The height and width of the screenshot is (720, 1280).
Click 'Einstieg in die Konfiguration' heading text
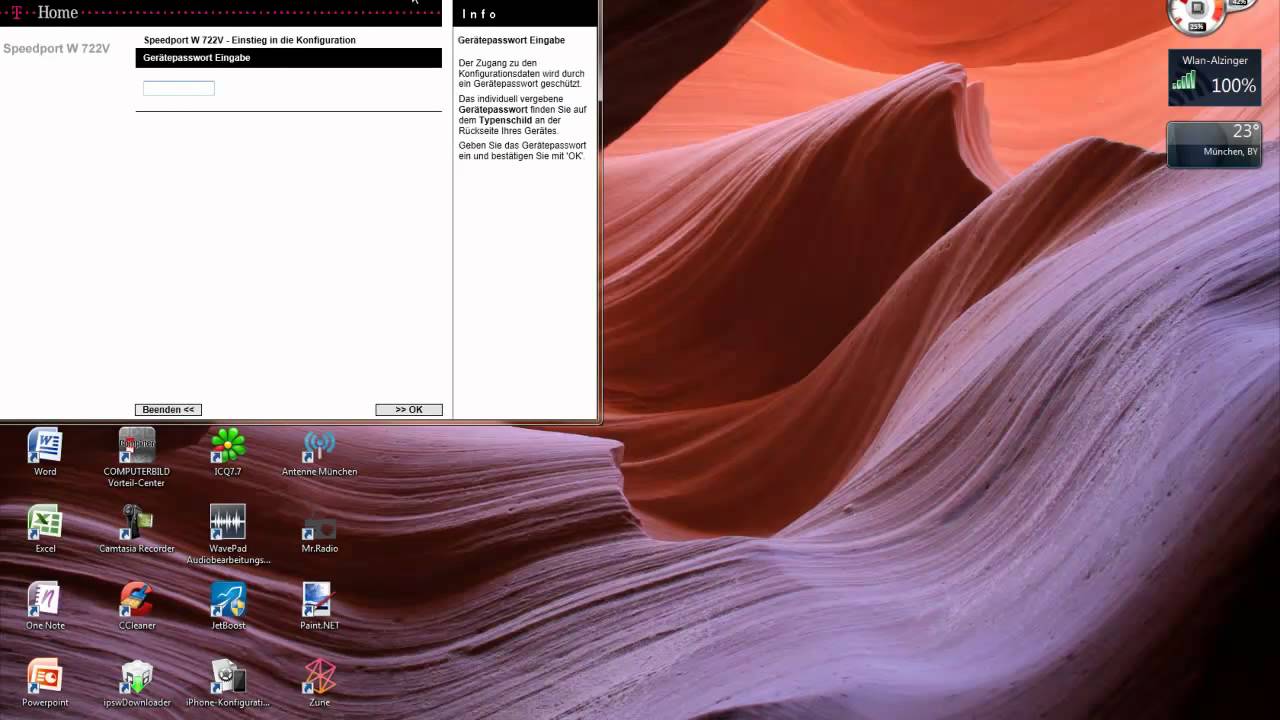click(x=293, y=40)
